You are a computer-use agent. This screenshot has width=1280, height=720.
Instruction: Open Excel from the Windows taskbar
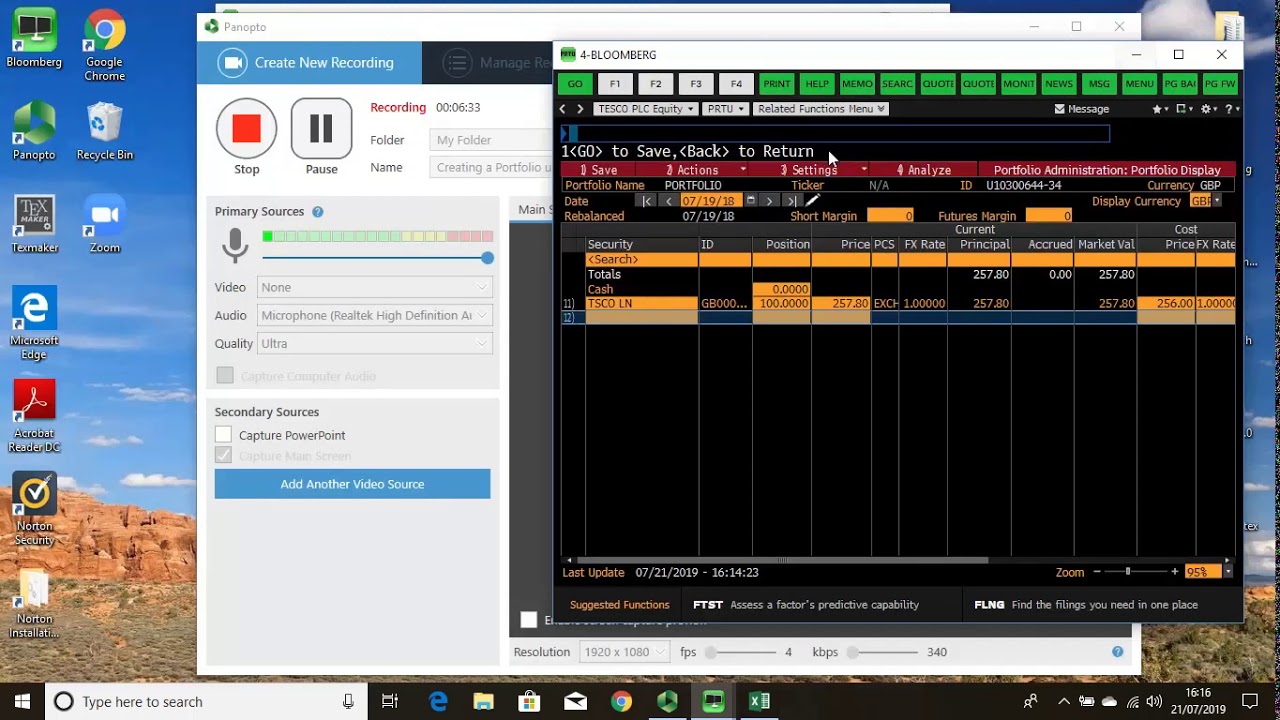[x=759, y=701]
